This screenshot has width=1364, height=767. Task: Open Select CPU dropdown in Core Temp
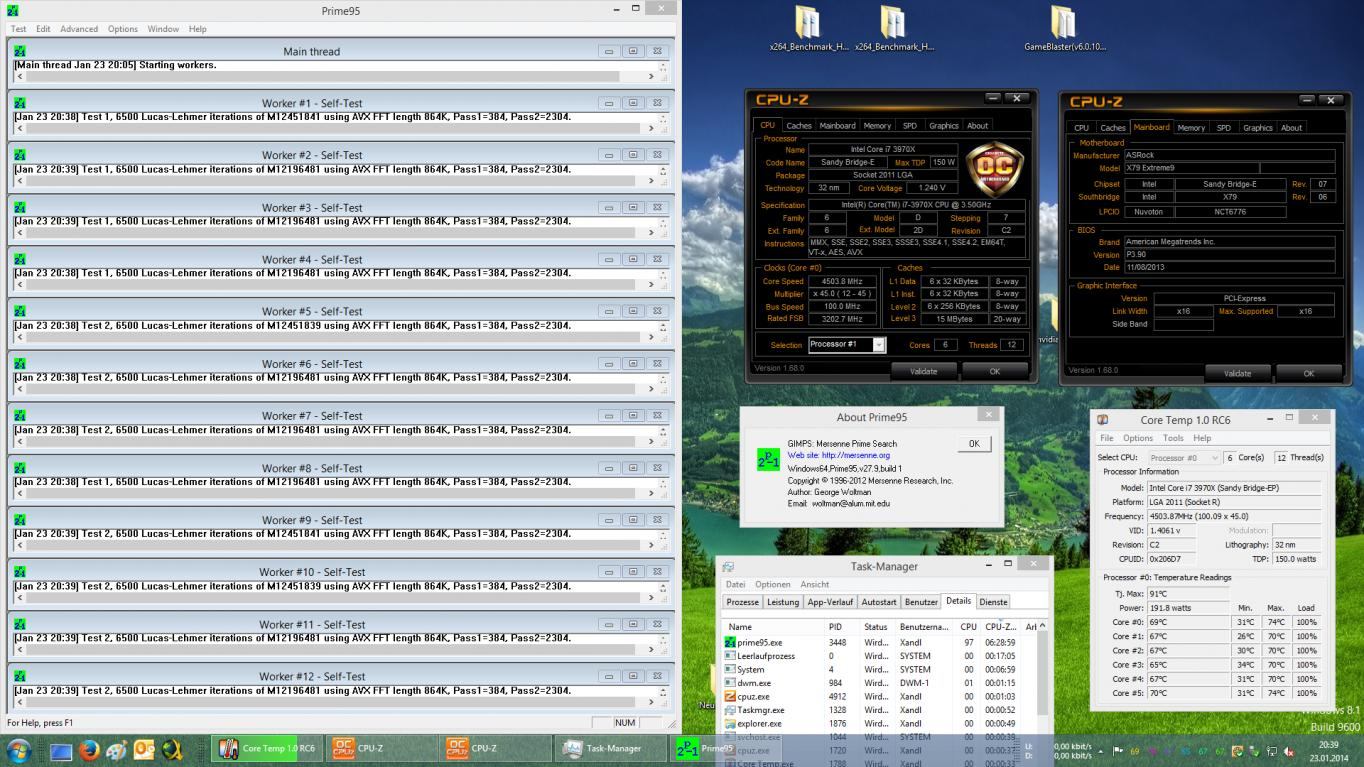point(1184,457)
